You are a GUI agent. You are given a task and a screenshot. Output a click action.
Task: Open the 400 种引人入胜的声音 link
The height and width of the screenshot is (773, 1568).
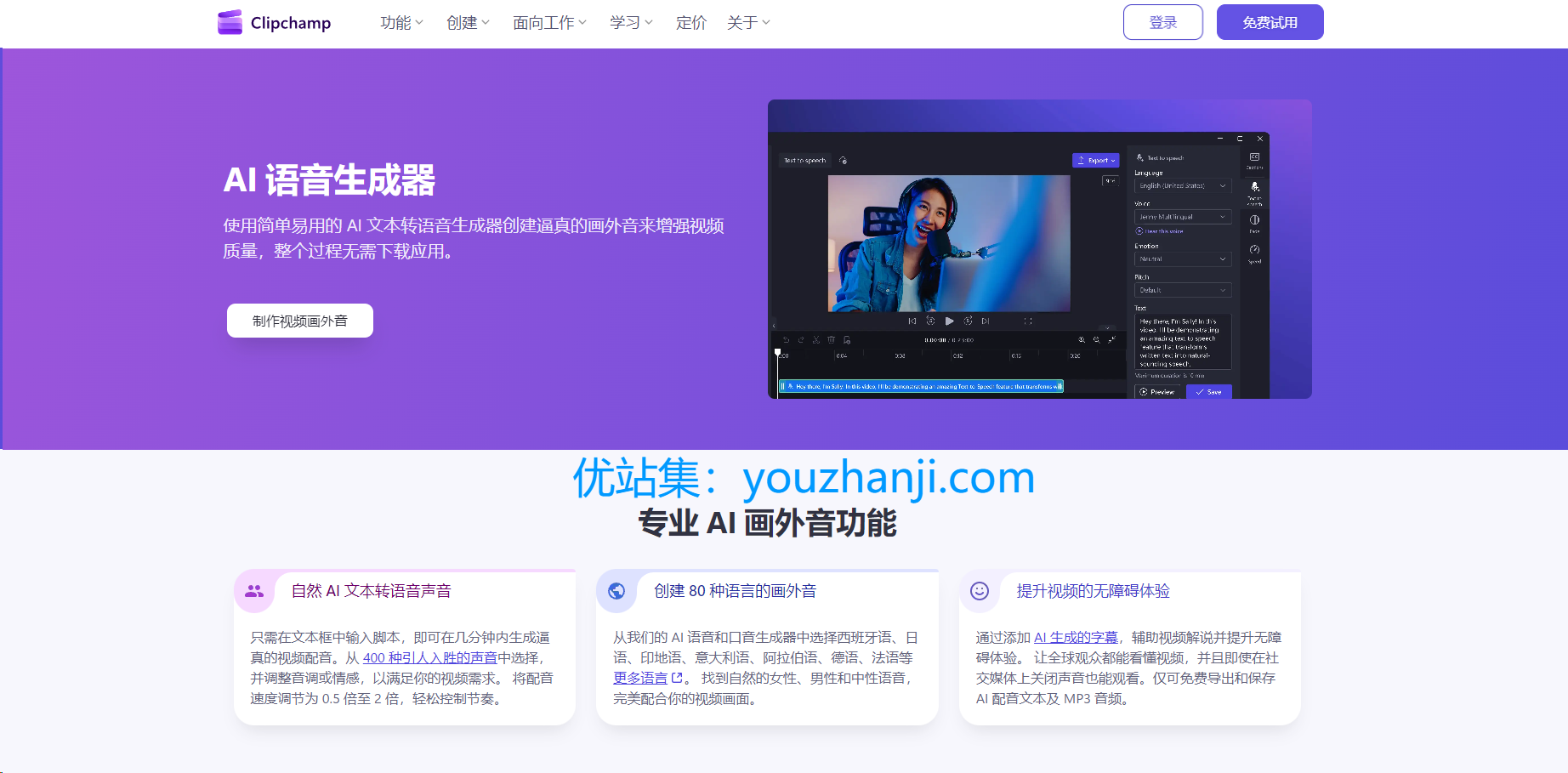click(430, 657)
